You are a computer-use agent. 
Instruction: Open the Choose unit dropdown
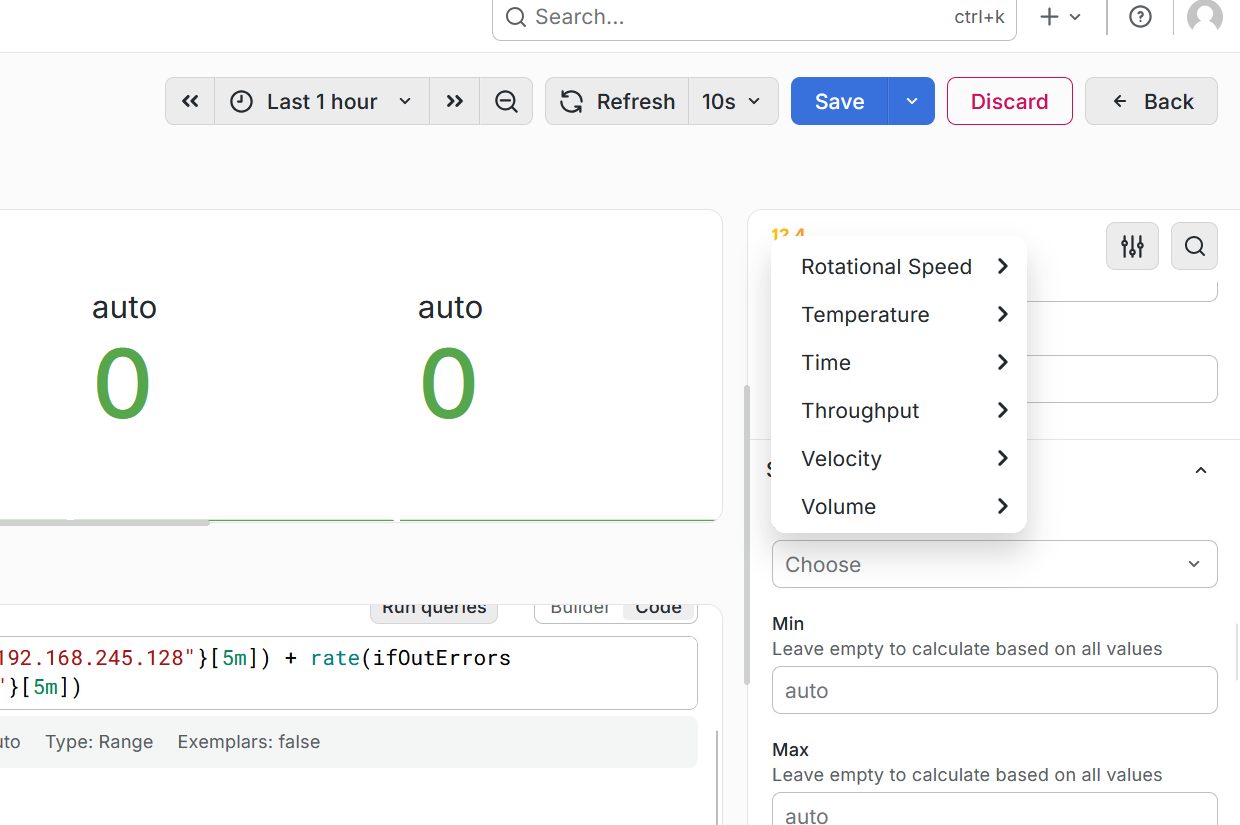994,564
